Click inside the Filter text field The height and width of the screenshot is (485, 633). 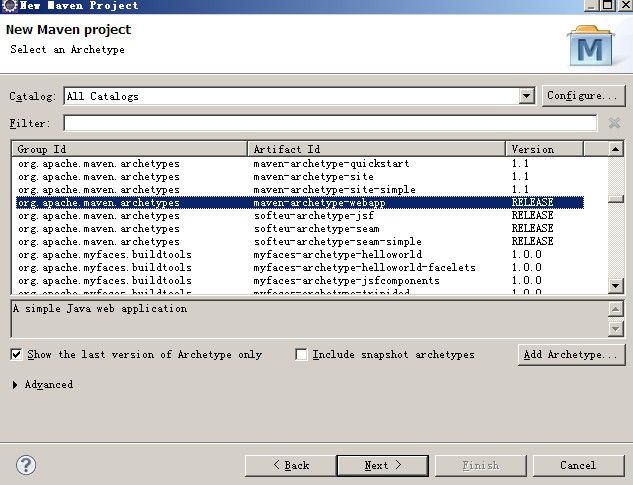tap(330, 123)
